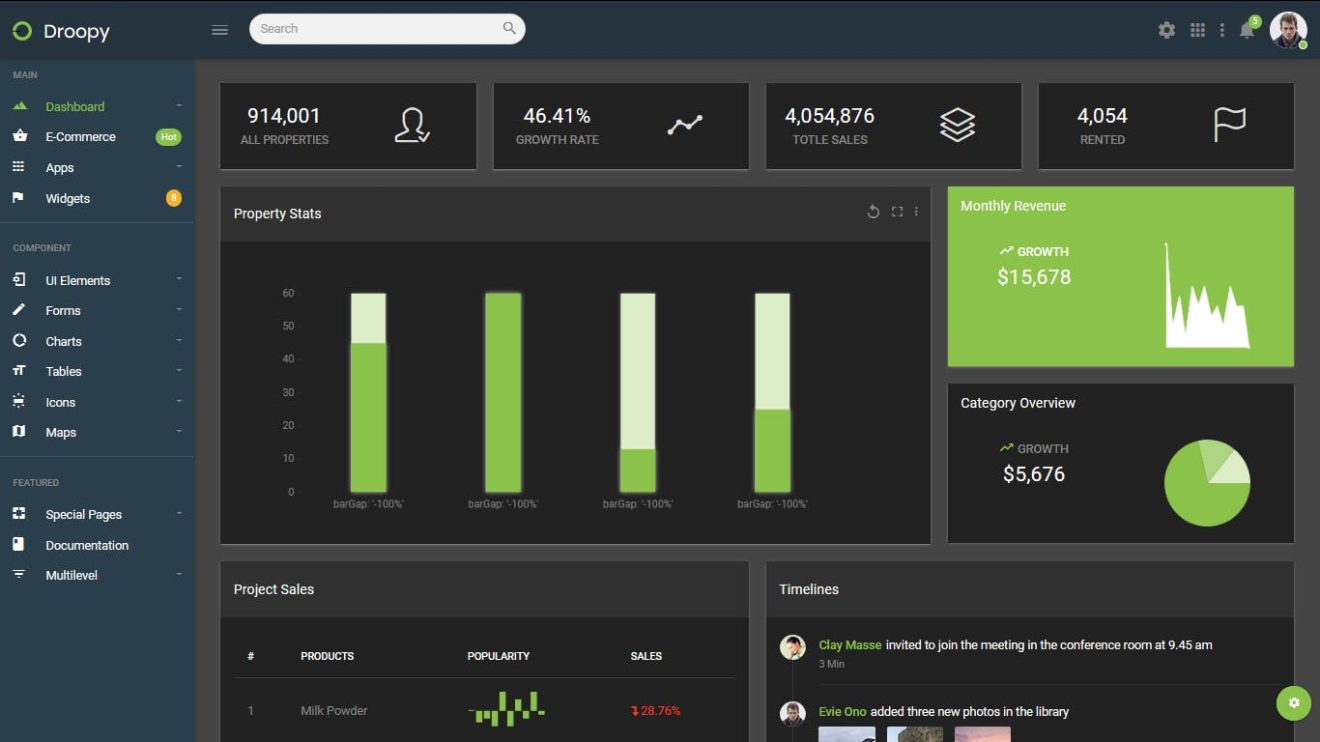Refresh the Property Stats panel
Viewport: 1320px width, 742px height.
tap(871, 212)
